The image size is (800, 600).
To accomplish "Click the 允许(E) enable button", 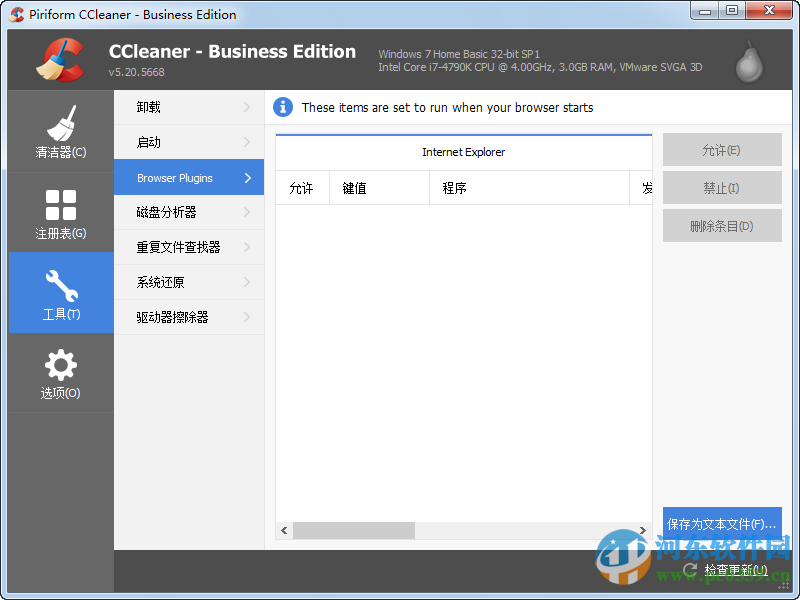I will [x=722, y=150].
